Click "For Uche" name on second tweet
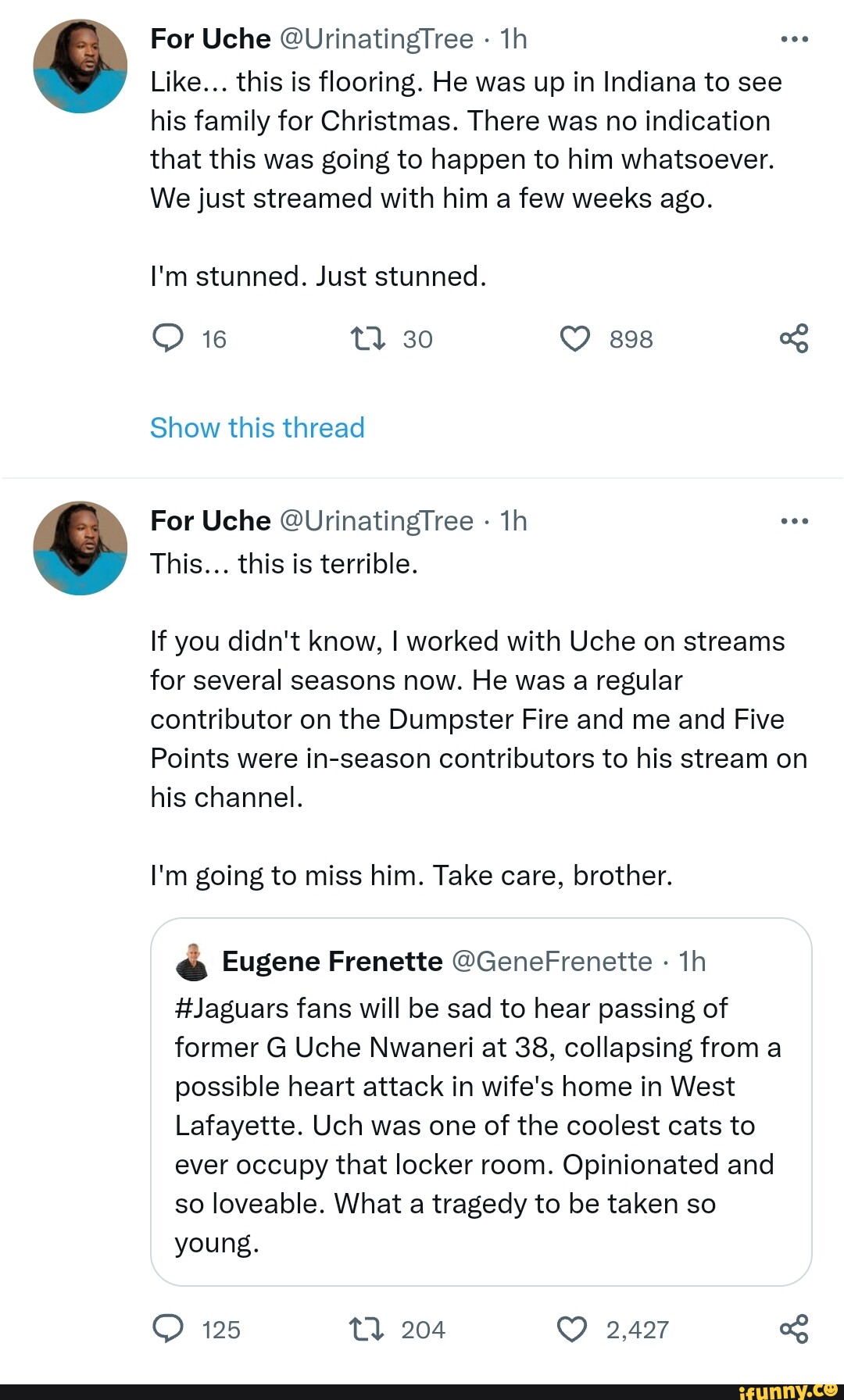This screenshot has height=1400, width=844. pos(210,521)
